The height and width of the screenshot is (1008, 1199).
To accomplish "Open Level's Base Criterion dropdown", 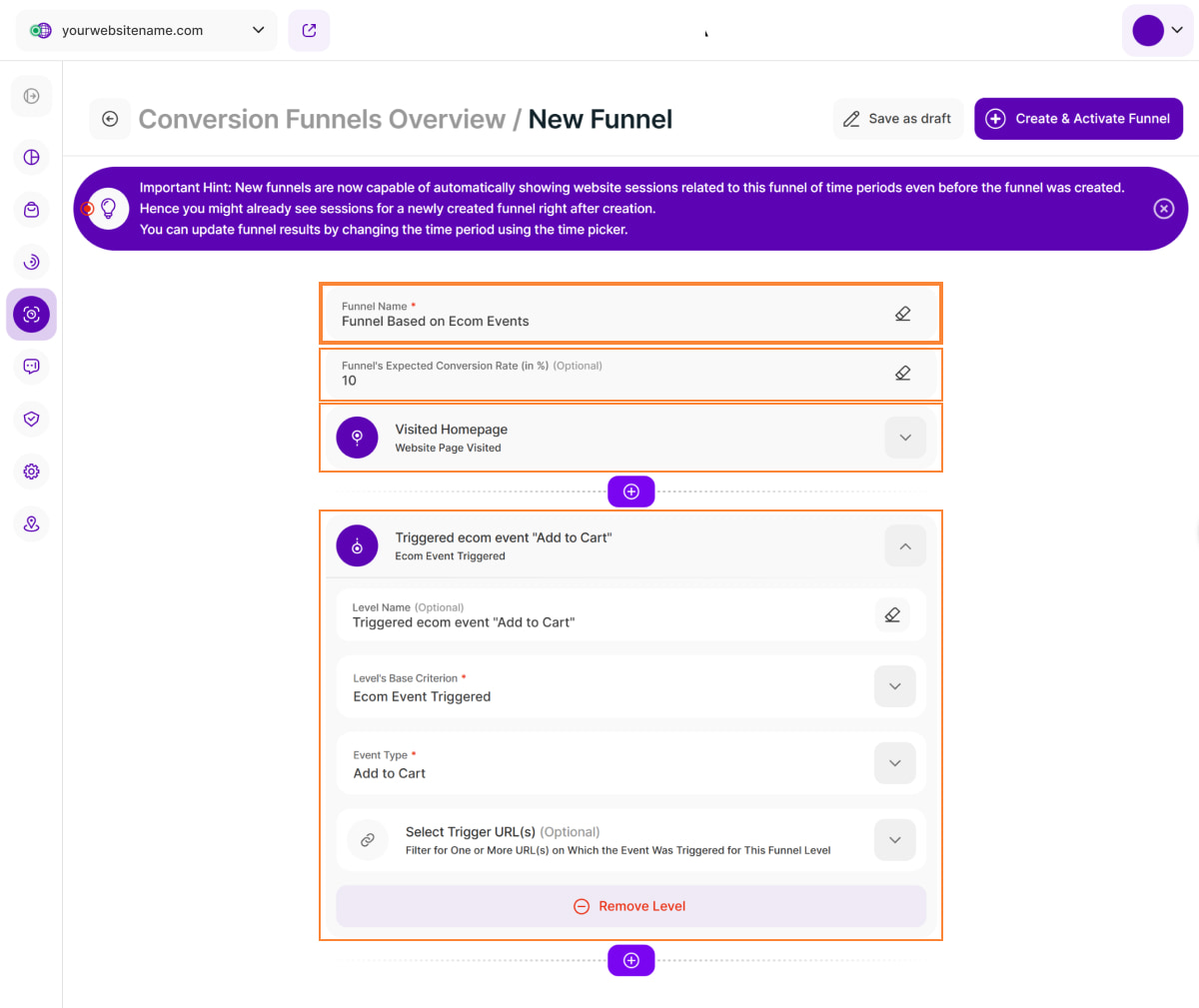I will pos(894,686).
